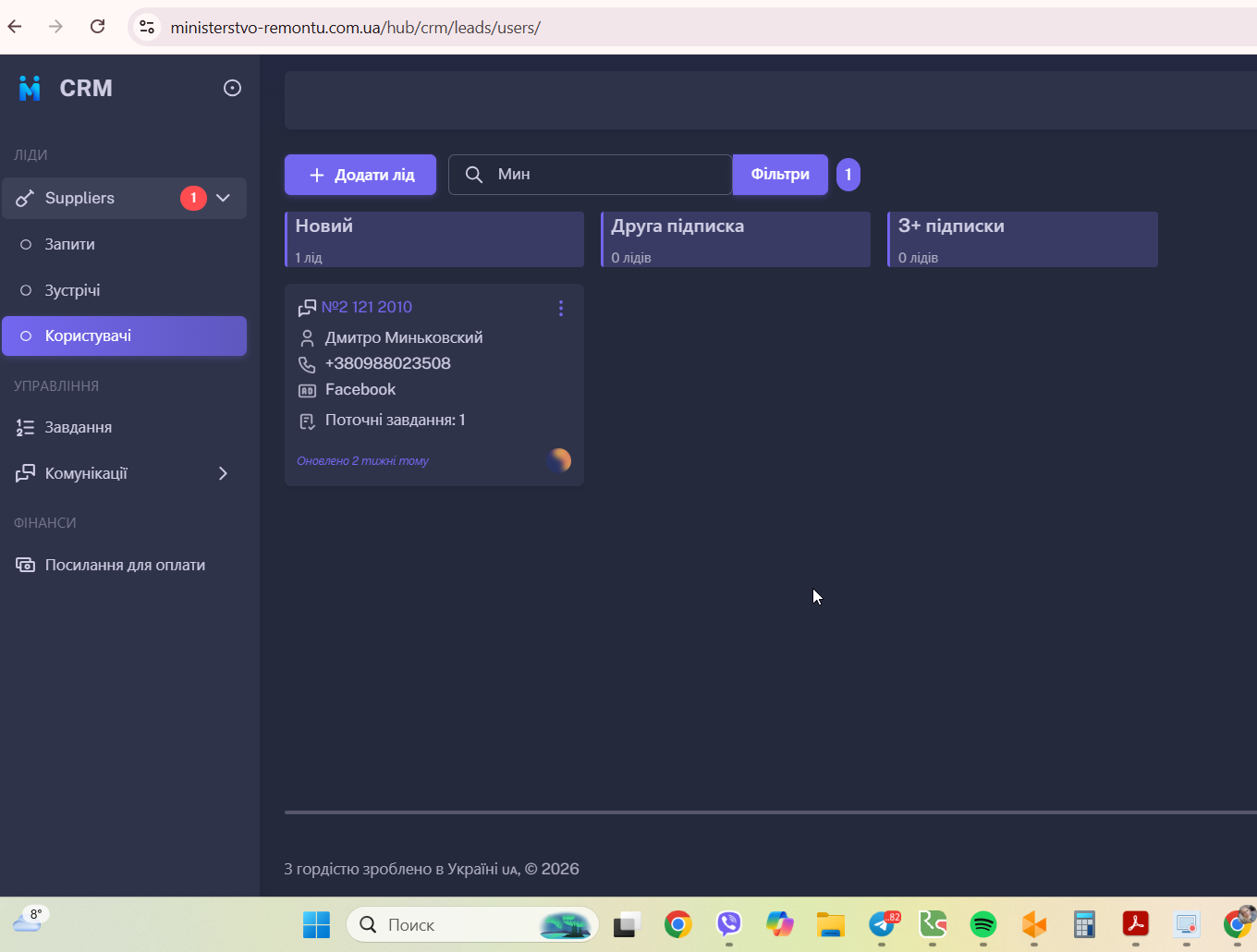Open the lead card three-dot menu
The image size is (1257, 952).
(561, 309)
